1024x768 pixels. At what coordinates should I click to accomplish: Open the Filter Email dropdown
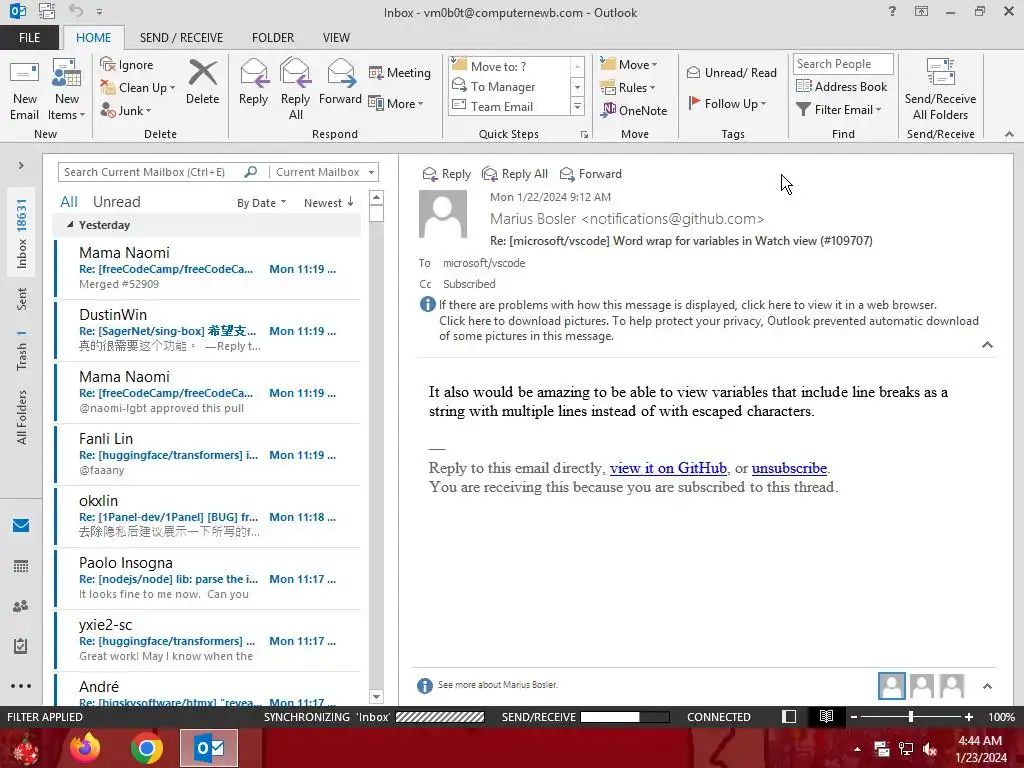[839, 110]
